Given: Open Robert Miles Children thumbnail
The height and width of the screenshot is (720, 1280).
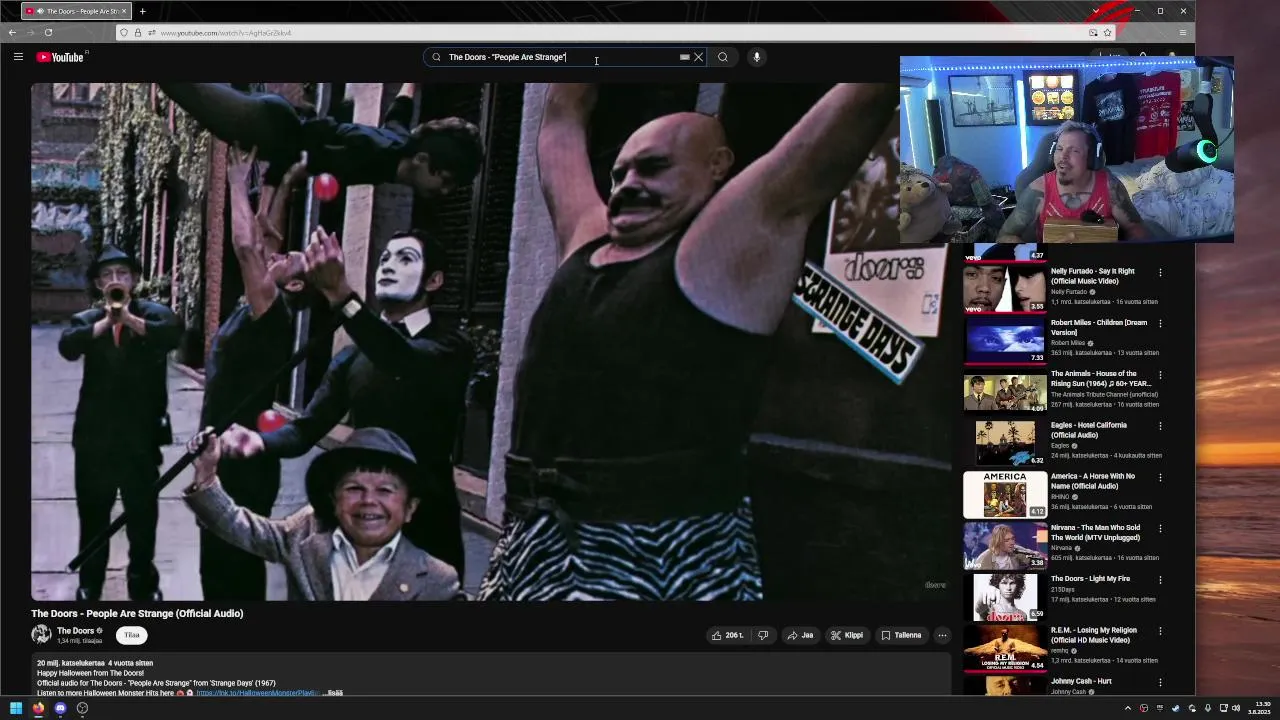Looking at the screenshot, I should tap(1005, 340).
